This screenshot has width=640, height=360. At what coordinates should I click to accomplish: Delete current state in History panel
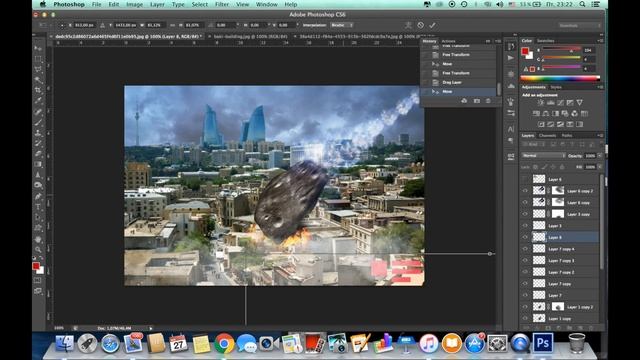(488, 101)
